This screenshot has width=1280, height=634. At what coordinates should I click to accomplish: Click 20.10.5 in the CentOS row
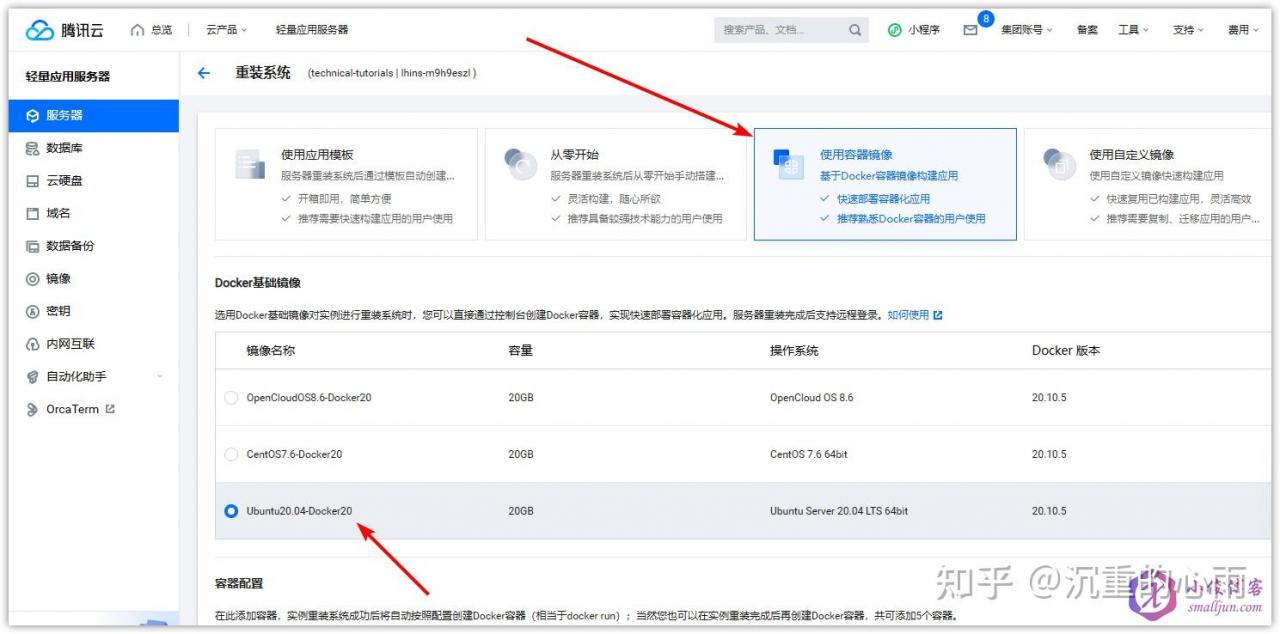coord(1049,454)
